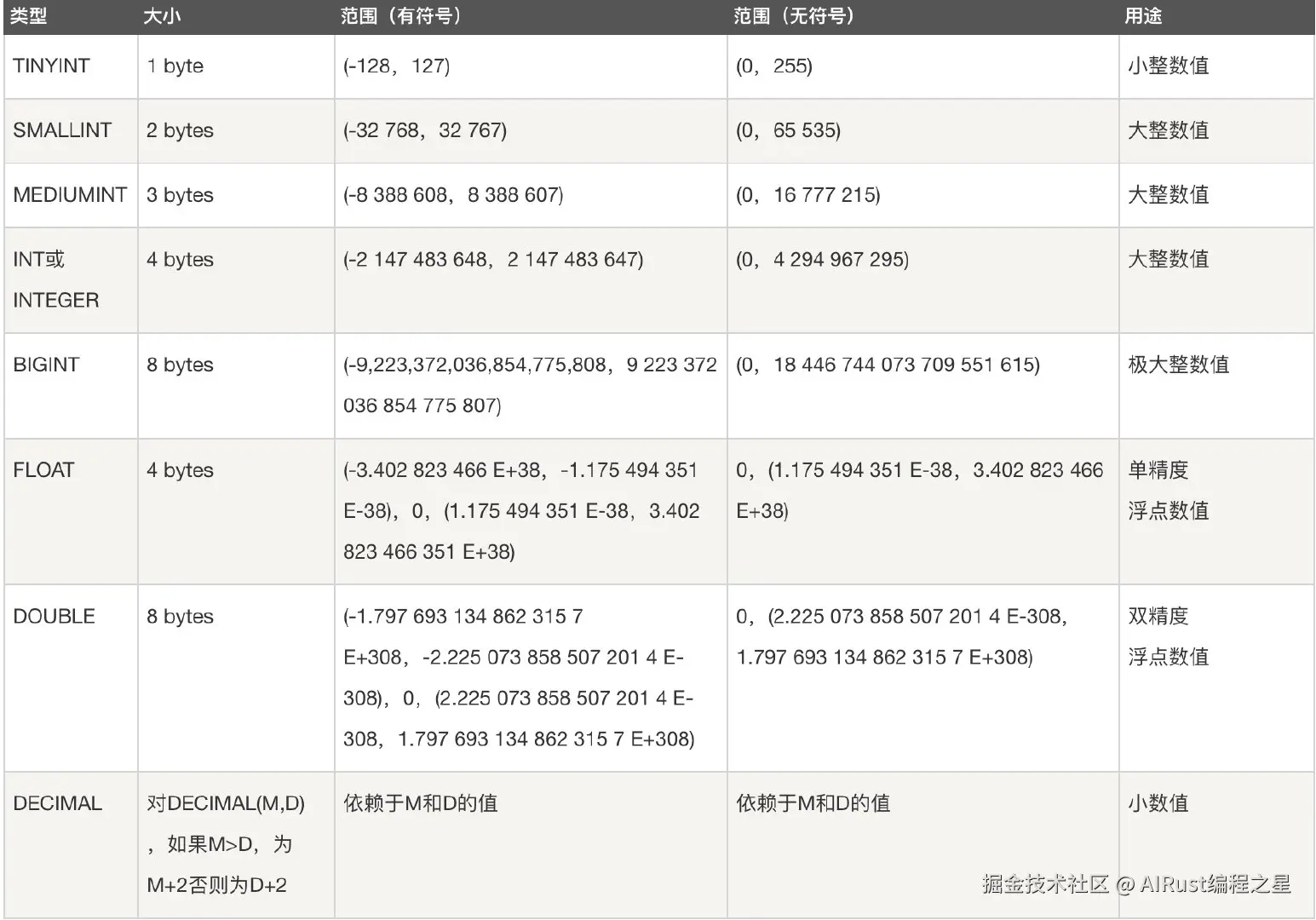The image size is (1316, 920).
Task: Click the 极大整数值 usage cell
Action: point(1216,386)
